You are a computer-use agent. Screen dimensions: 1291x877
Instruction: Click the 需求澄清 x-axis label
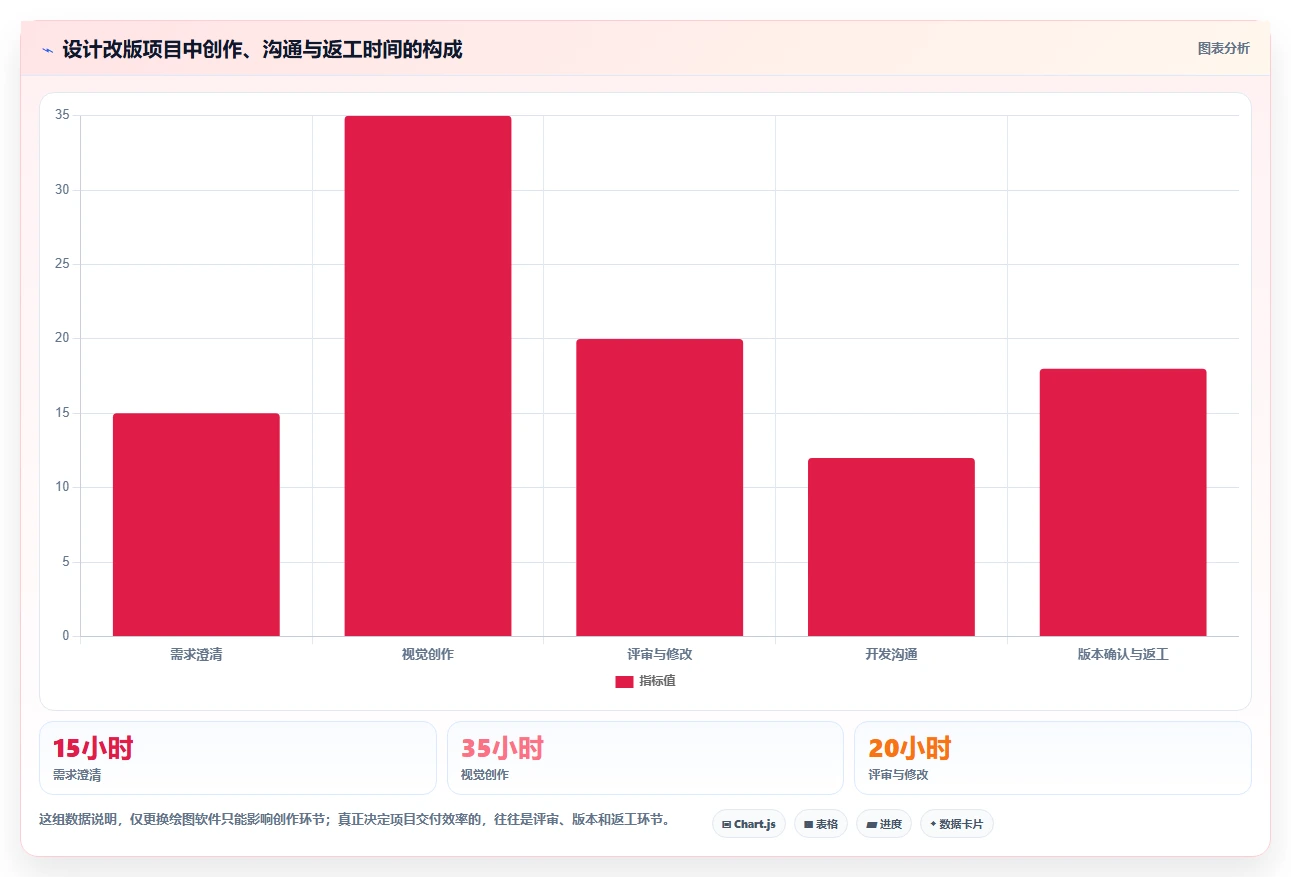(x=196, y=655)
